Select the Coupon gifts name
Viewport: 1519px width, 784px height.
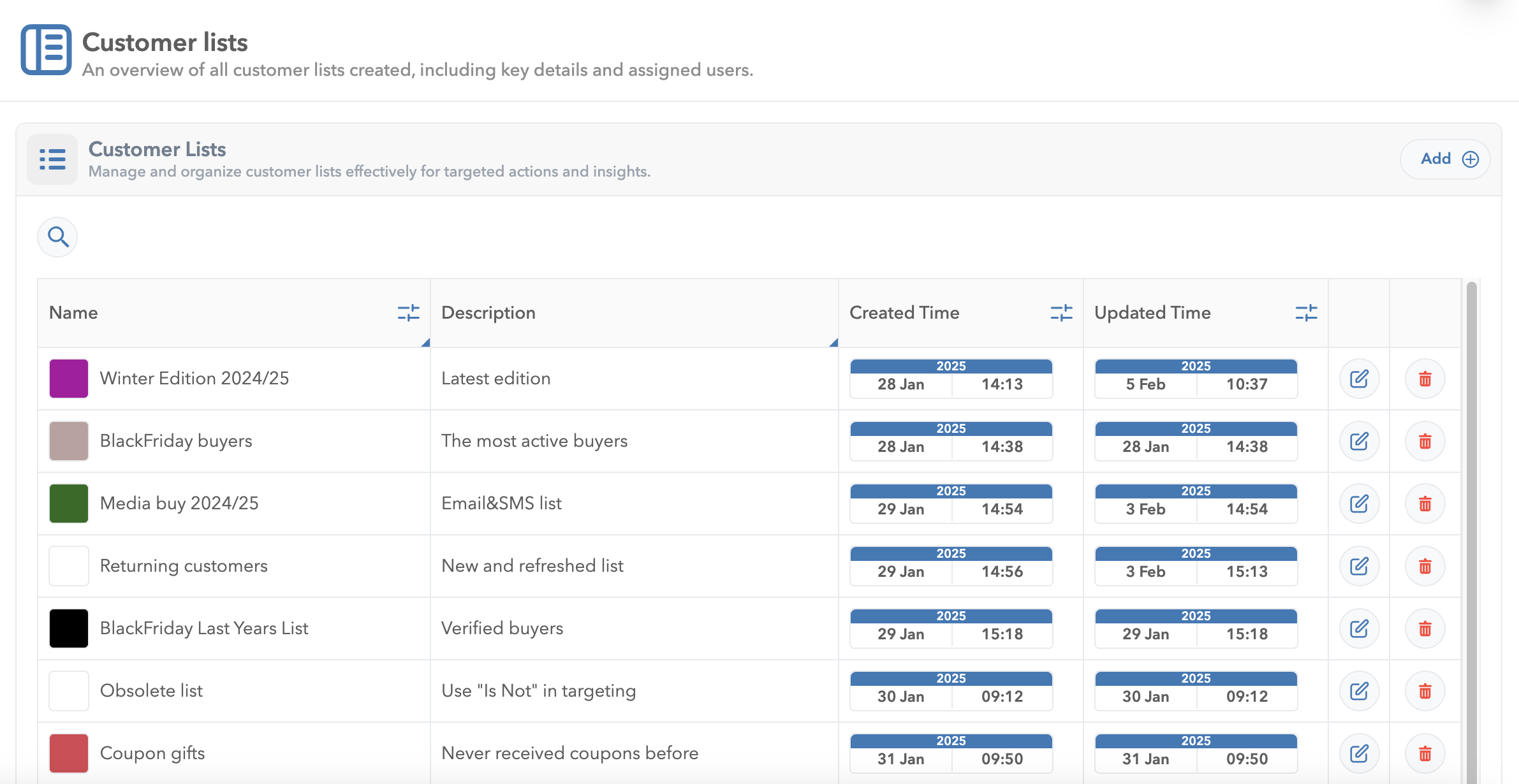(x=152, y=753)
